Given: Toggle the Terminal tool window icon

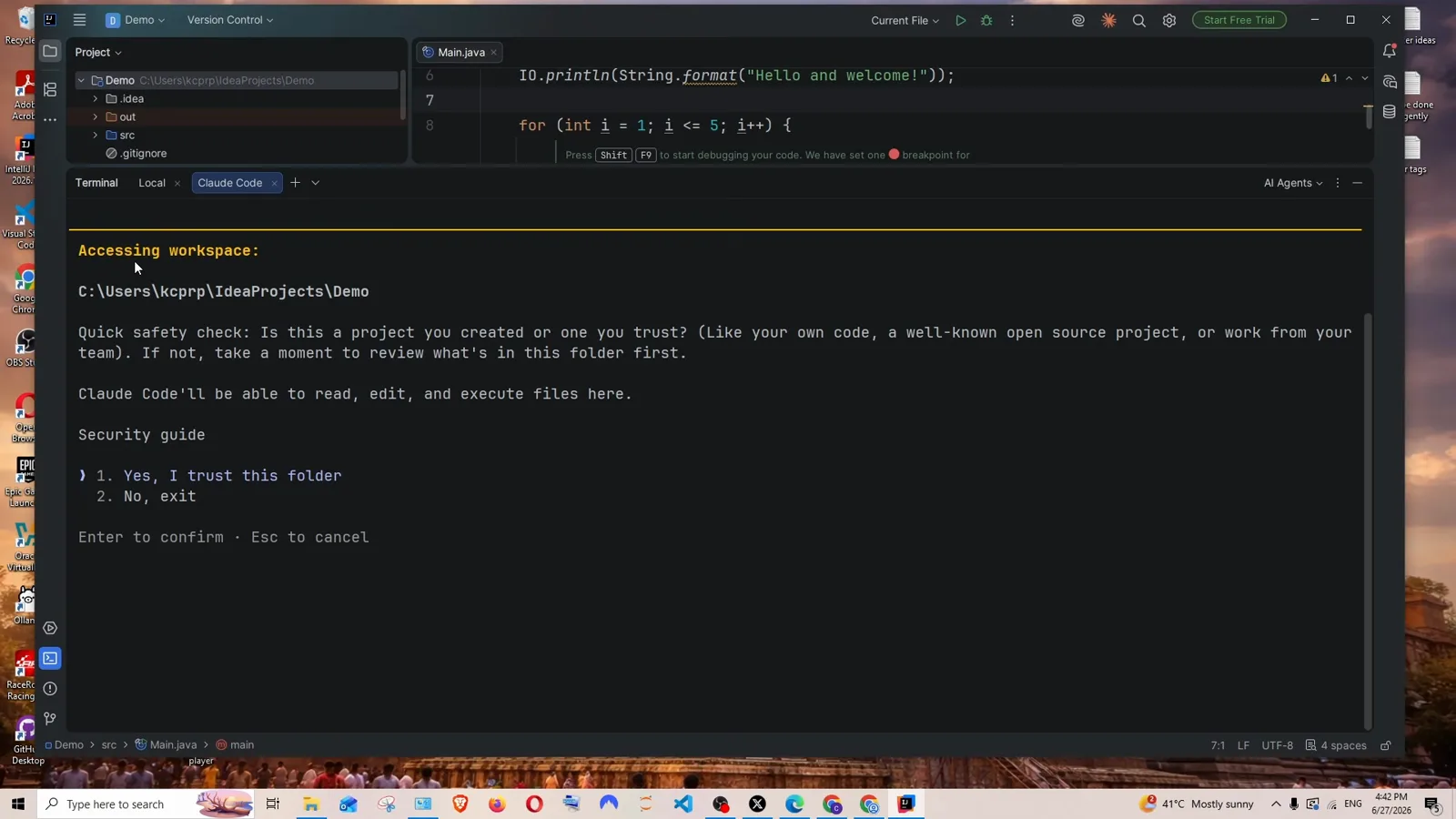Looking at the screenshot, I should click(x=50, y=658).
